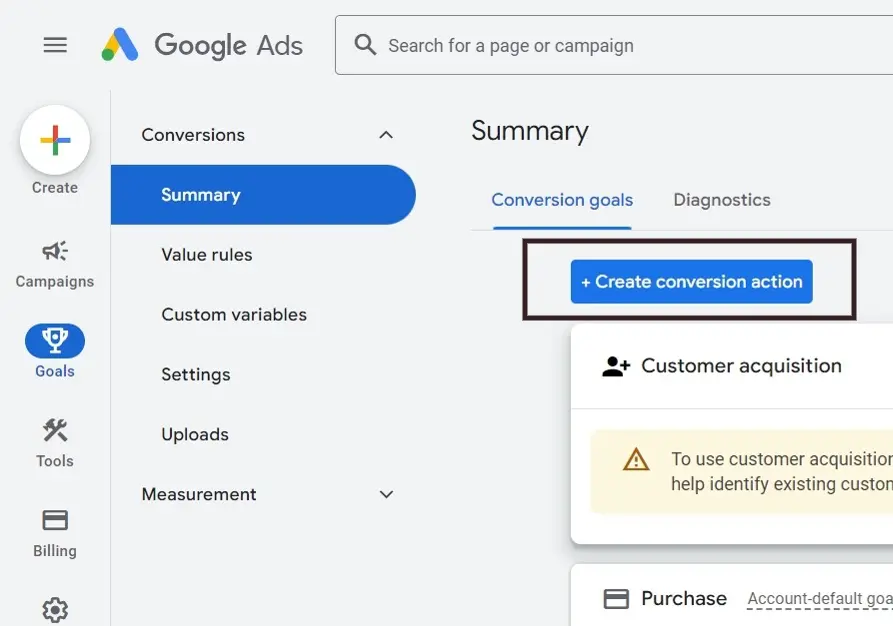Click the Create plus button
Viewport: 893px width, 626px height.
[55, 140]
